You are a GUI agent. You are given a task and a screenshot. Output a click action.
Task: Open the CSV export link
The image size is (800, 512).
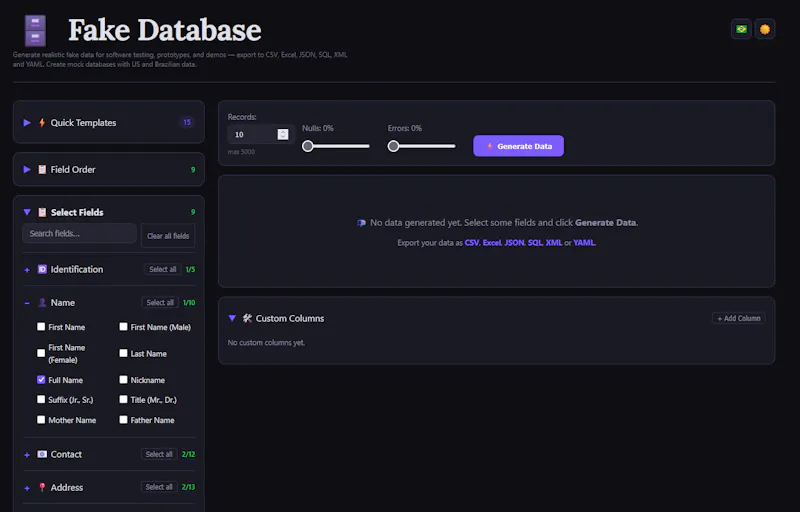click(x=471, y=243)
